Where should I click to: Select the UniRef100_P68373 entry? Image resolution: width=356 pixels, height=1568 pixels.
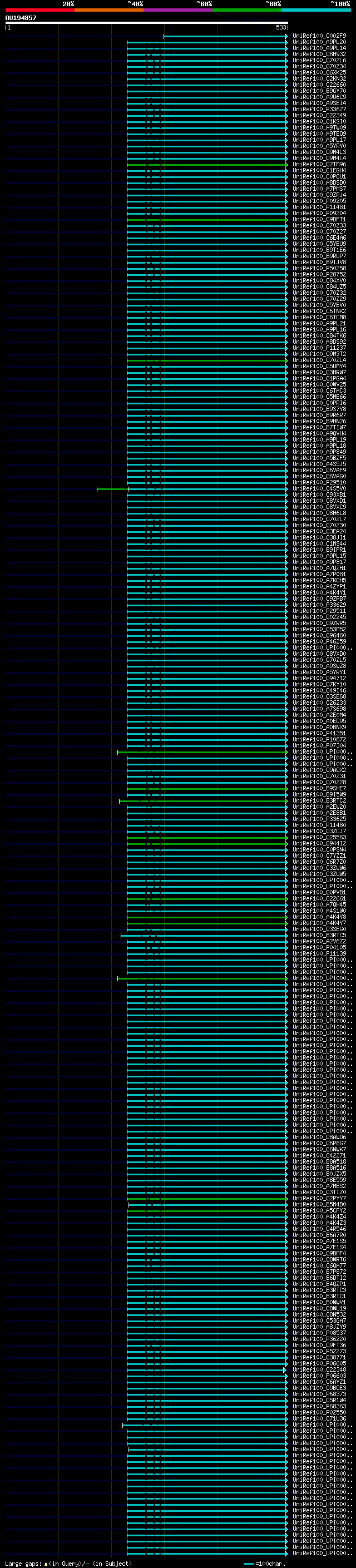point(319,1394)
